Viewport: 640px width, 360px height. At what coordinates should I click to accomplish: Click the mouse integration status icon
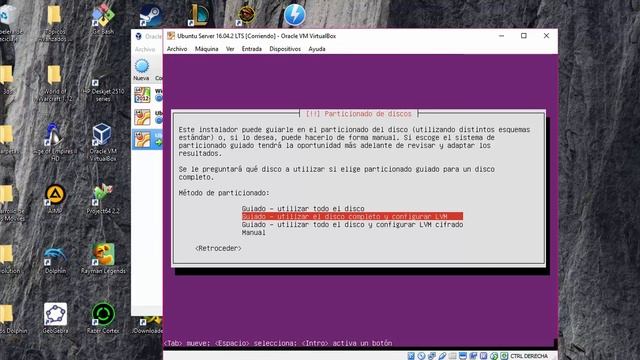click(494, 356)
